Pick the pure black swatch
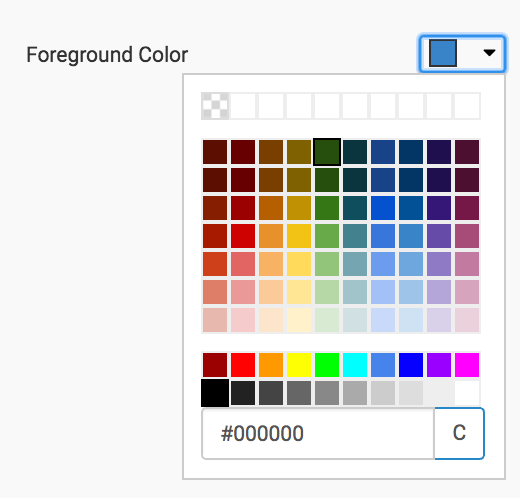The image size is (520, 498). pyautogui.click(x=215, y=393)
